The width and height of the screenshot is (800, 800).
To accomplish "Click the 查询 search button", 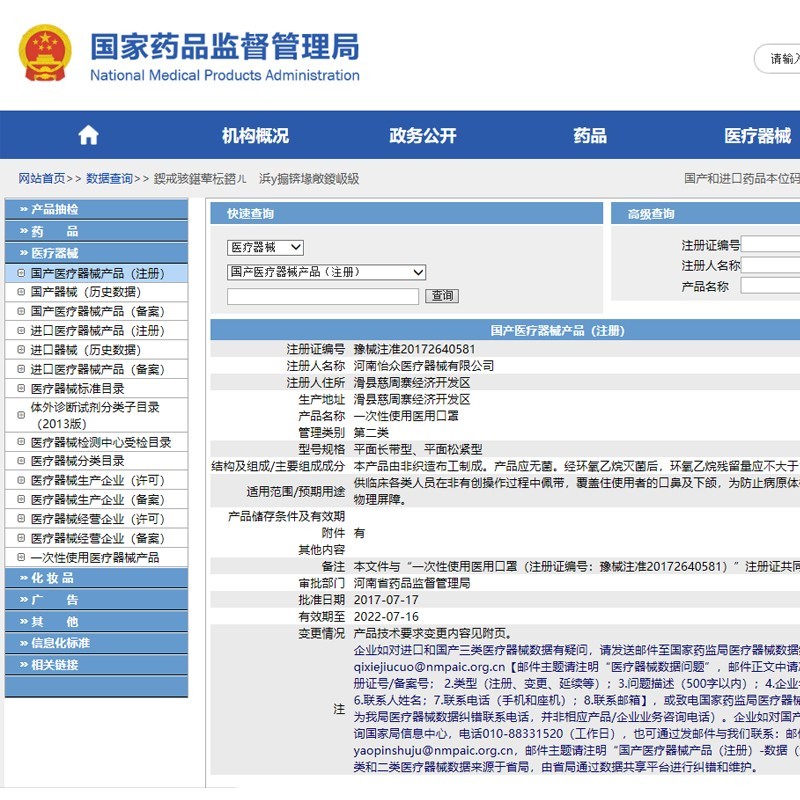I will [x=442, y=296].
